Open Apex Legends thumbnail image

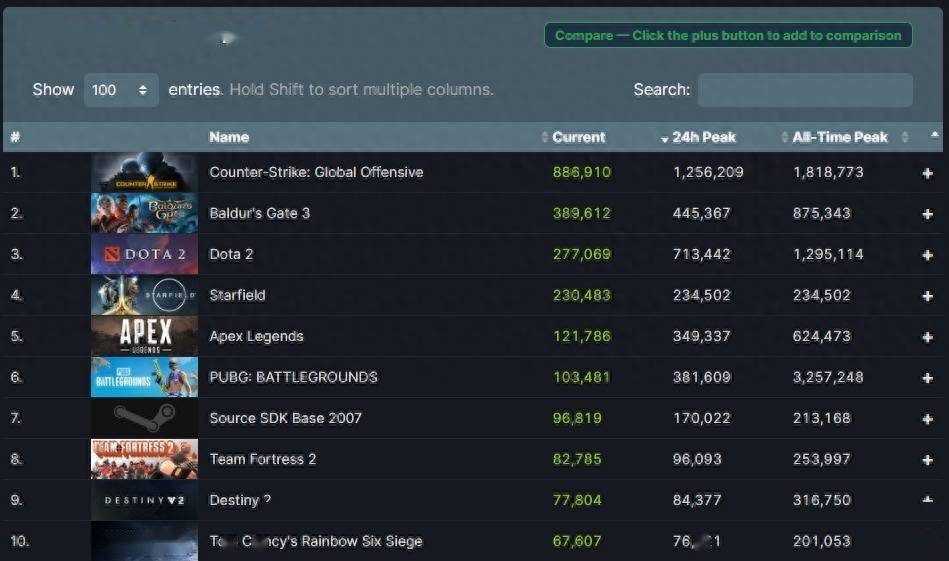(144, 336)
